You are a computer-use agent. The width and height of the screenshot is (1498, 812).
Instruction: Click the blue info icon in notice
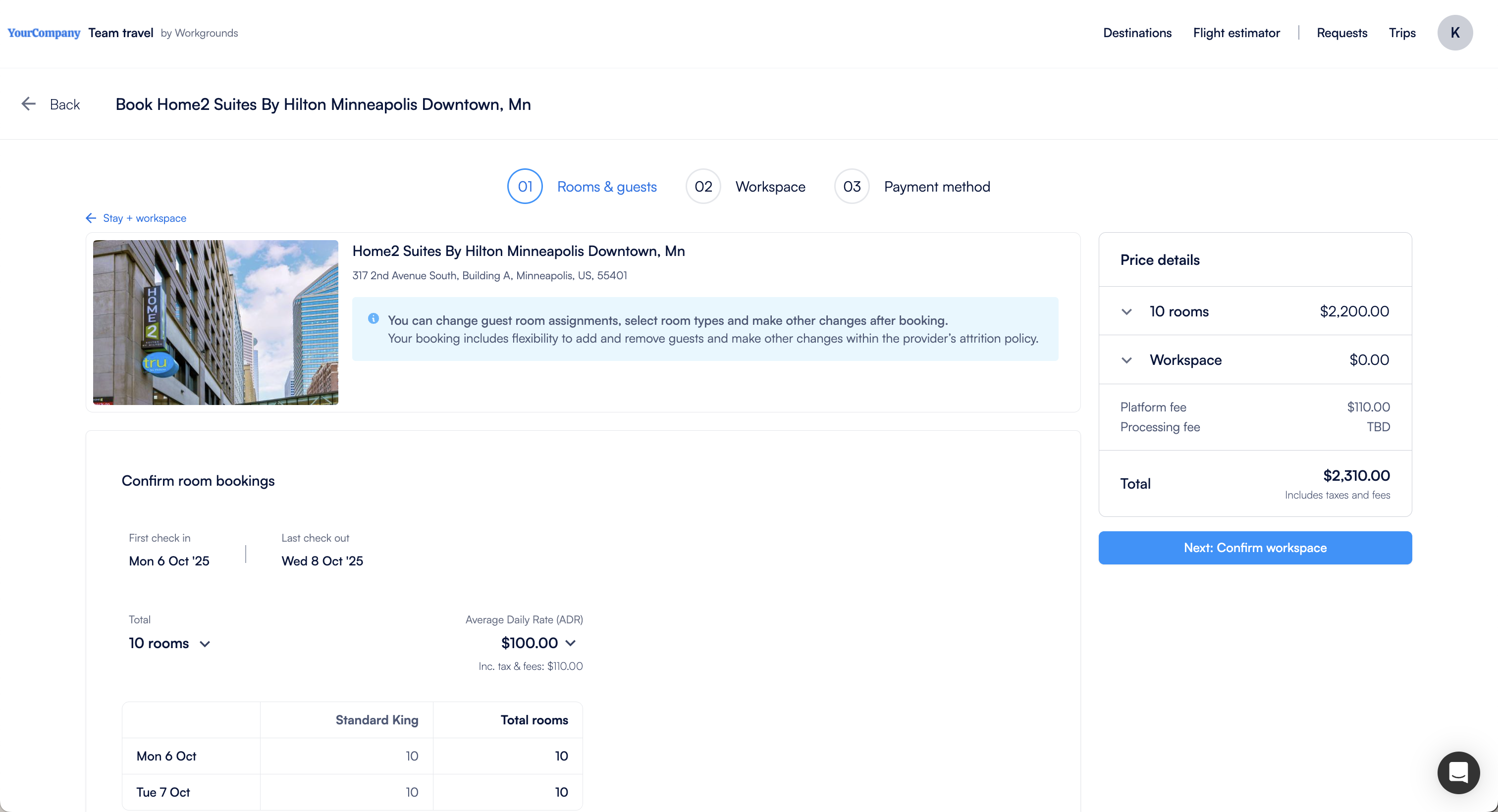(374, 318)
